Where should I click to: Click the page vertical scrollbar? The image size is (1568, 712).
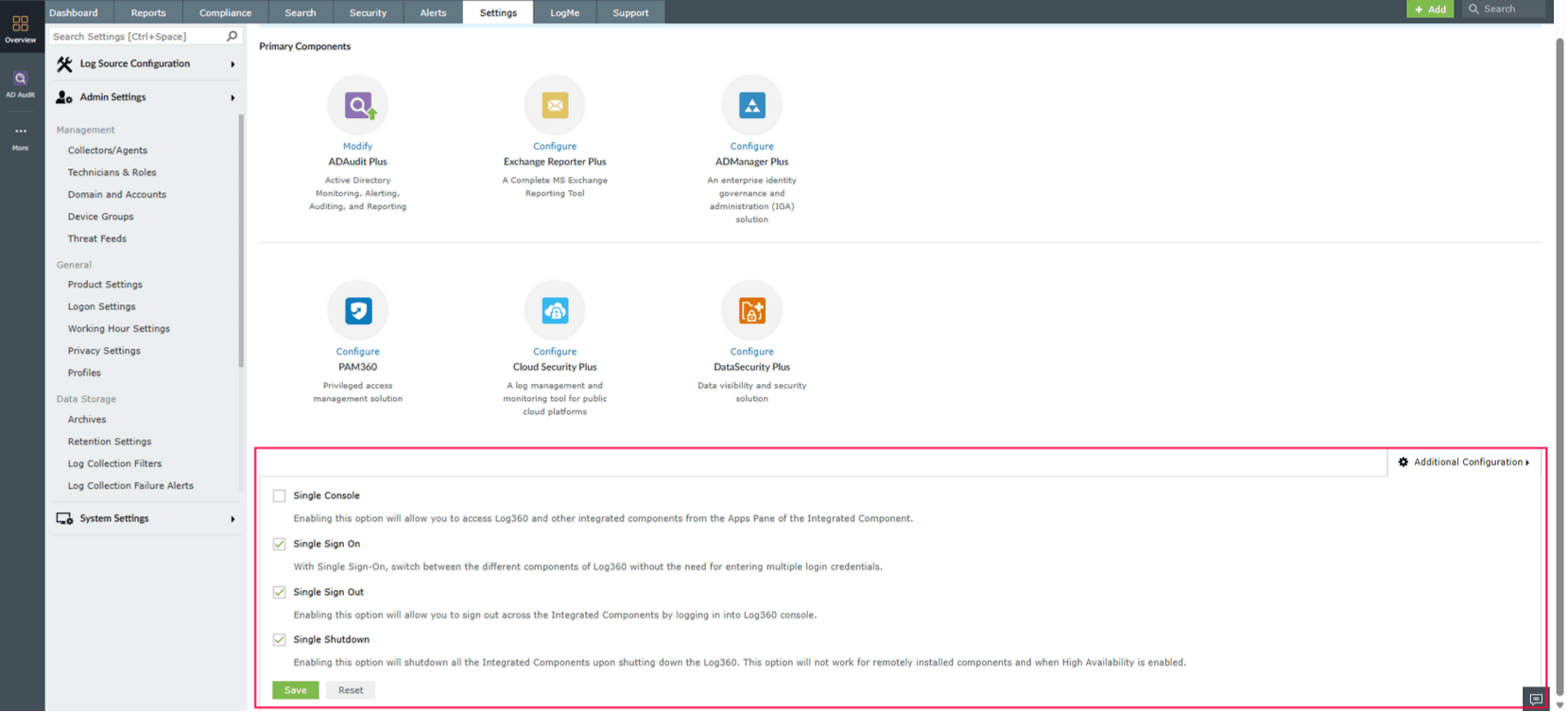click(1559, 369)
